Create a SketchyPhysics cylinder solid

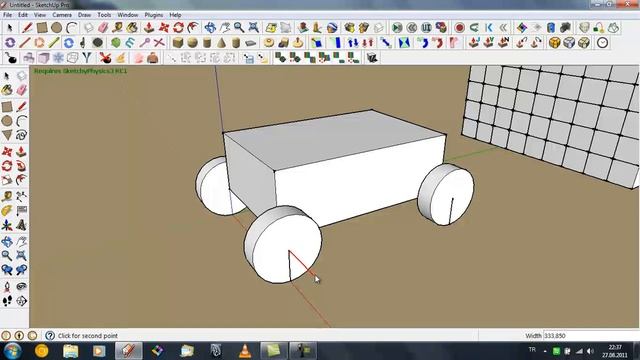coord(207,42)
